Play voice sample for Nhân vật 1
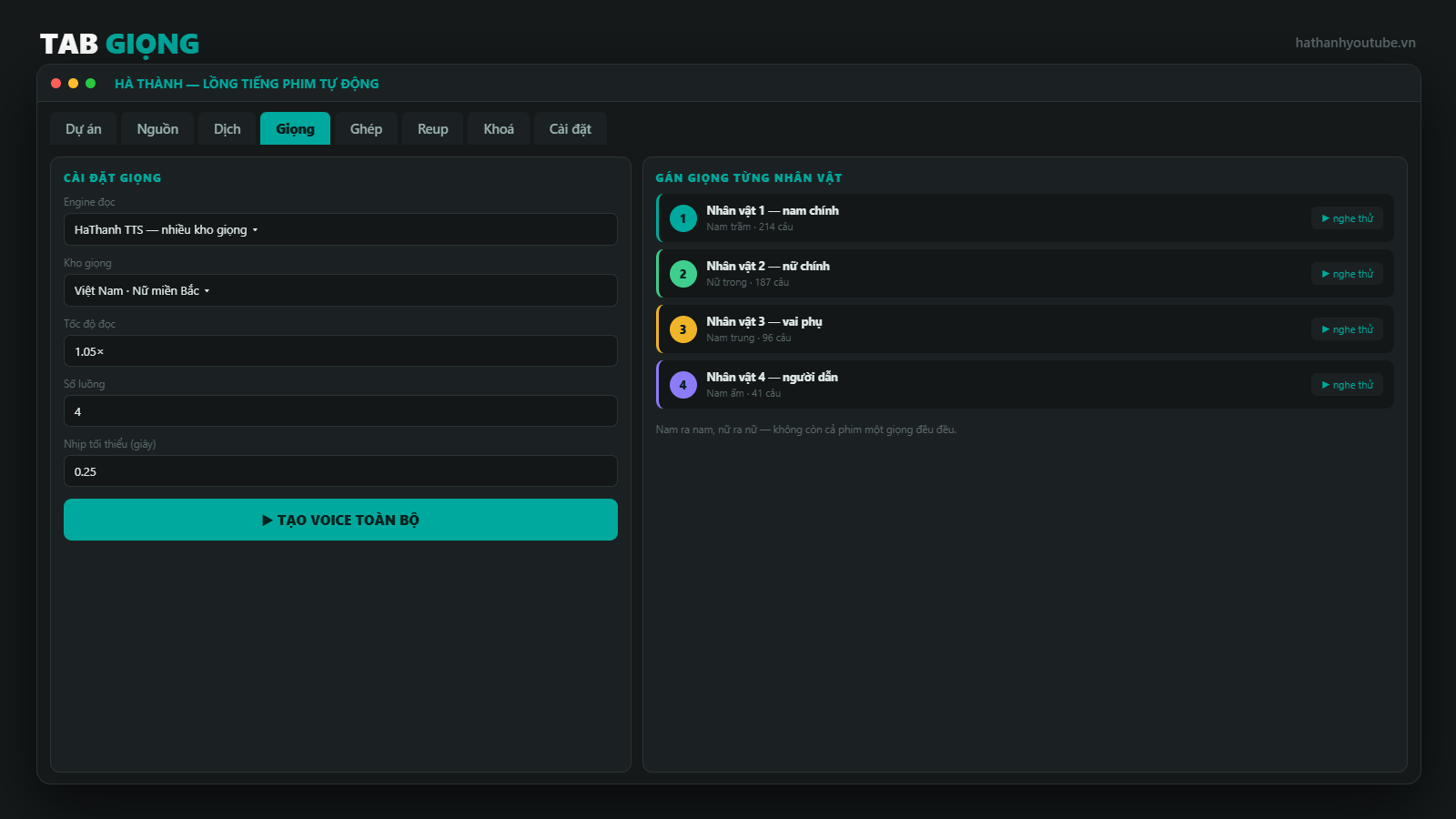Screen dimensions: 1456x819 click(1347, 218)
